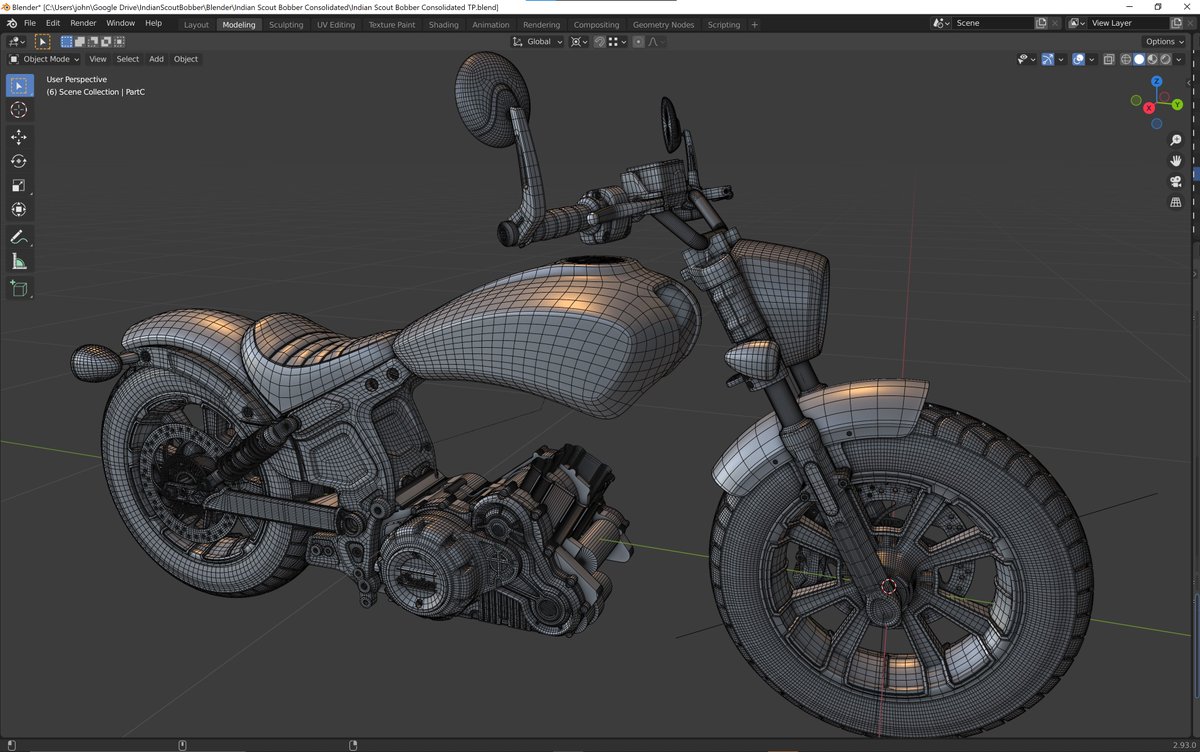Open the viewport Select menu

[128, 59]
